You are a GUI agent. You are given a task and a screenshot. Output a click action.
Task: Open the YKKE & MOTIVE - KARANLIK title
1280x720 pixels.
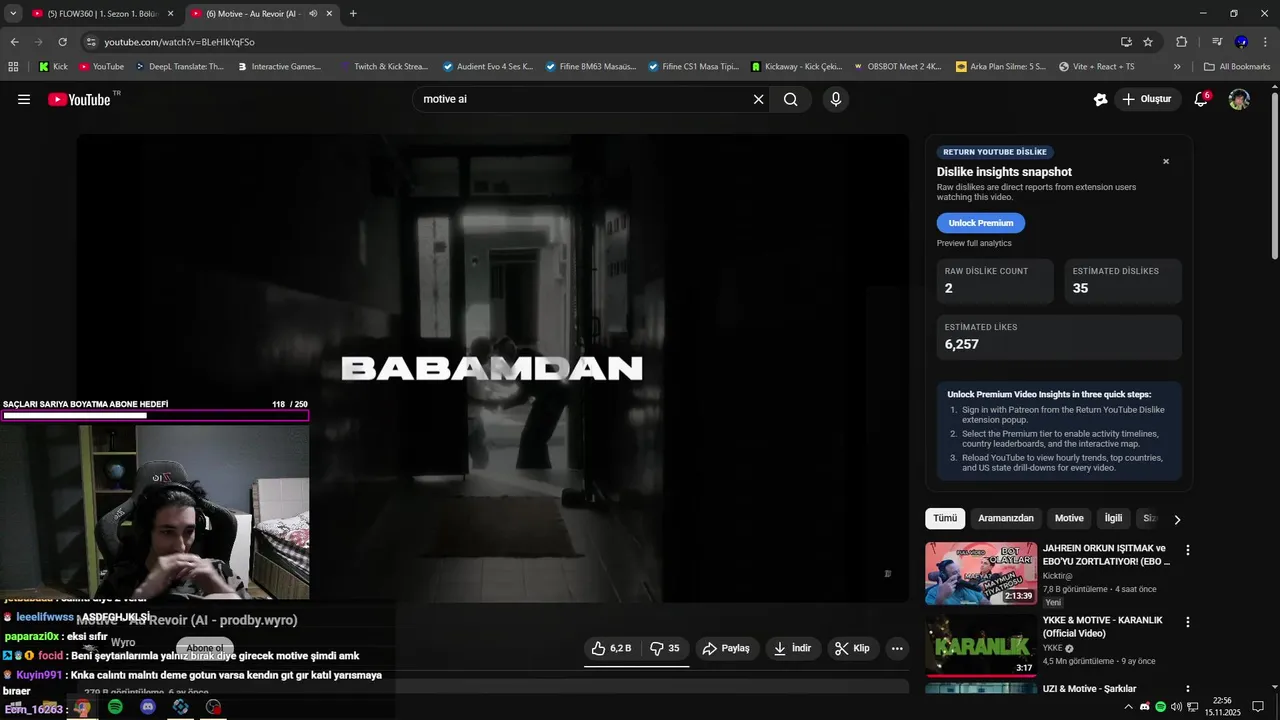(x=1102, y=626)
